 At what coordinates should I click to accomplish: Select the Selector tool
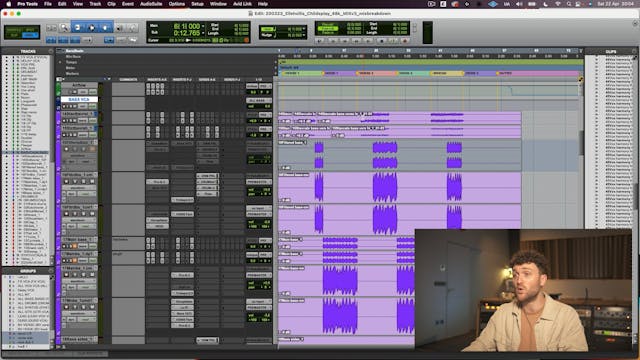[x=91, y=28]
